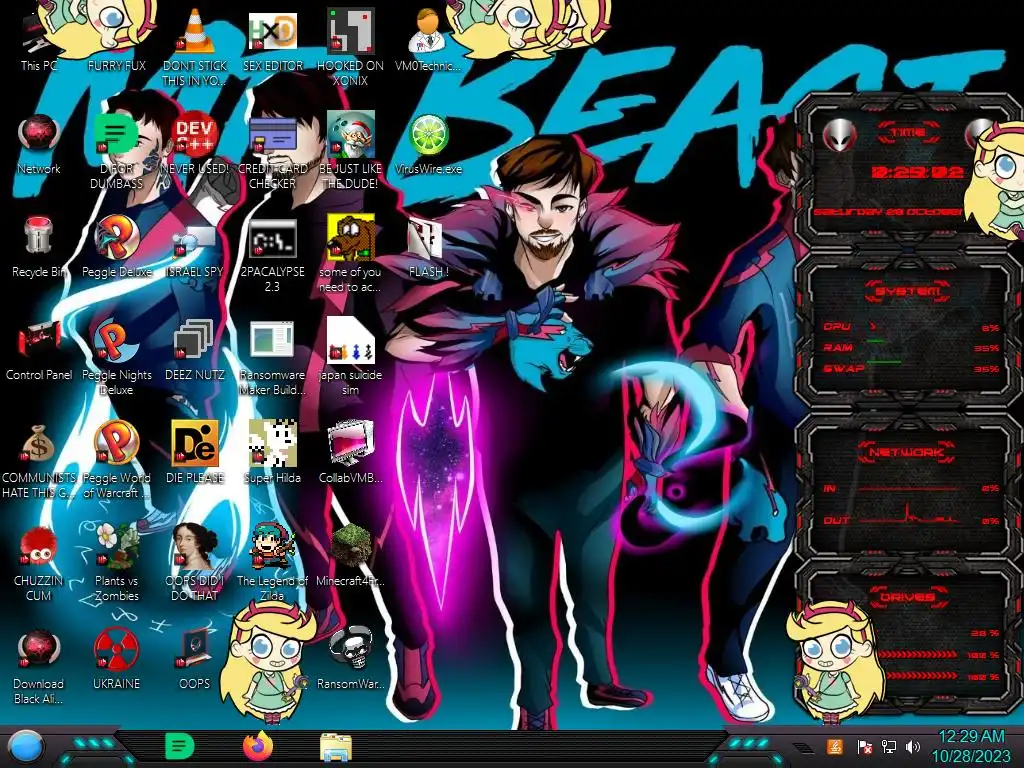This screenshot has height=768, width=1024.
Task: Click the volume speaker tray icon
Action: click(913, 746)
